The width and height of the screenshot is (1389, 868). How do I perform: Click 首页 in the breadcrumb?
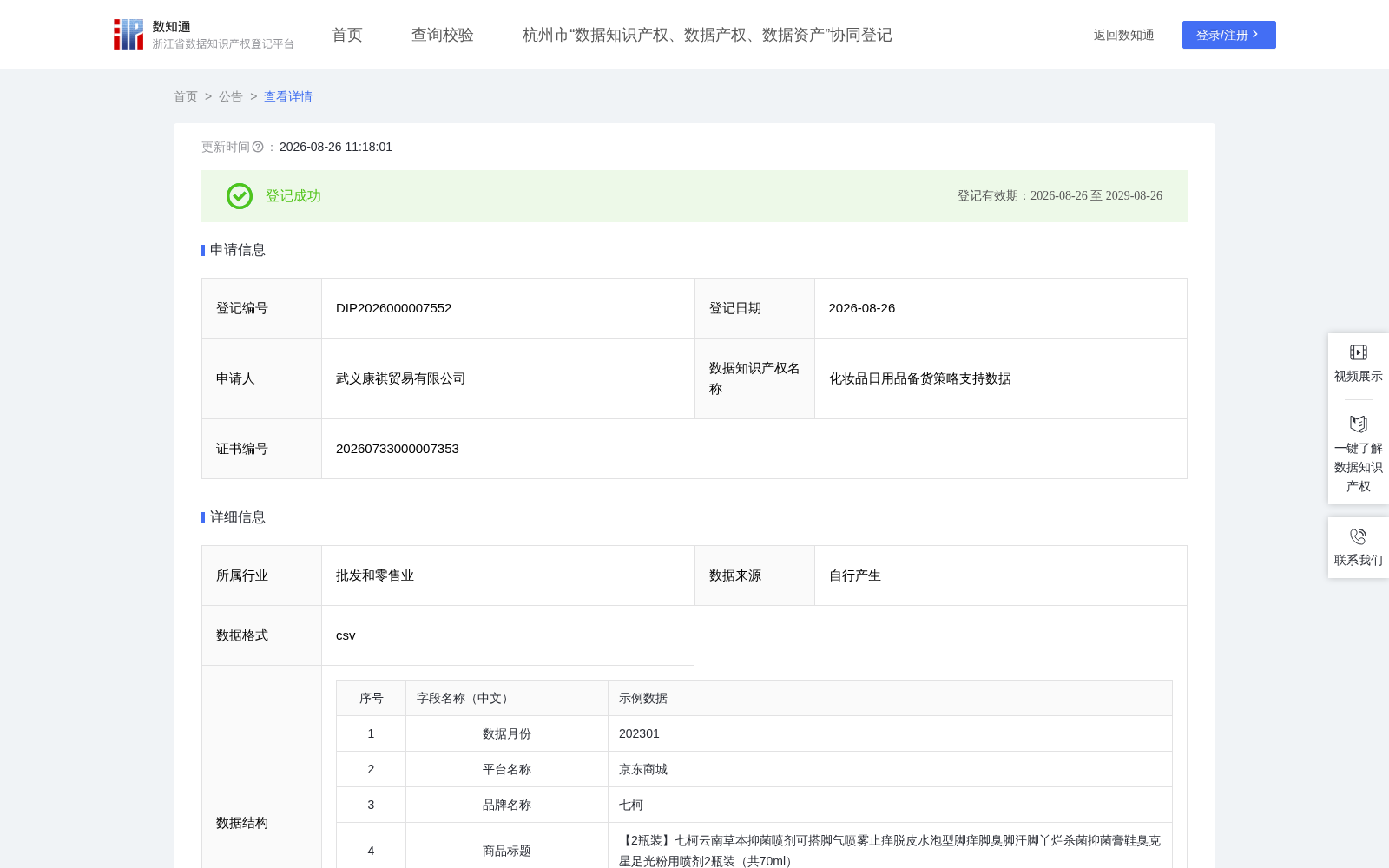[186, 96]
